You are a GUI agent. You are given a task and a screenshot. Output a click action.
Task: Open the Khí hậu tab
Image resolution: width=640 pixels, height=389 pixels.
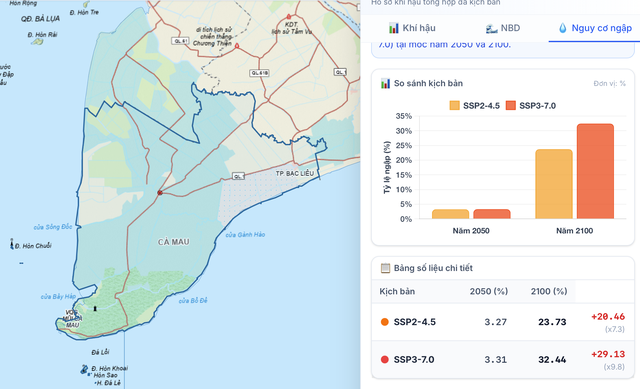pos(412,28)
